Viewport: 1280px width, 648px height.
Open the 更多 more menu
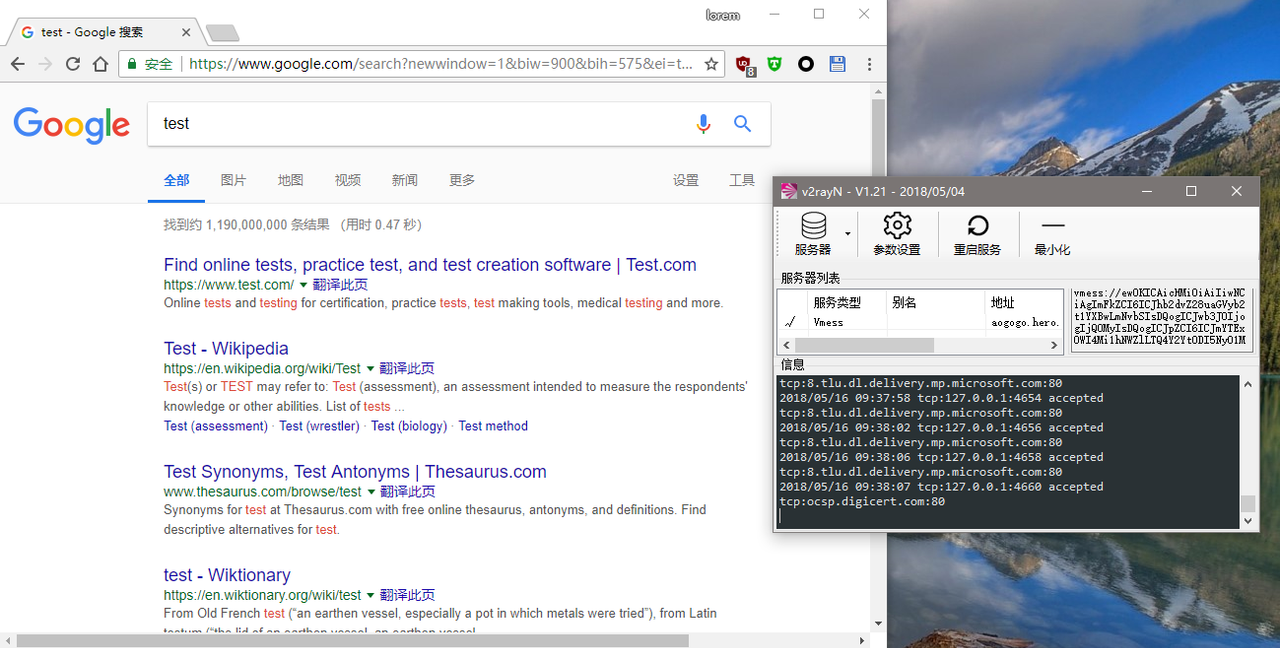(462, 180)
